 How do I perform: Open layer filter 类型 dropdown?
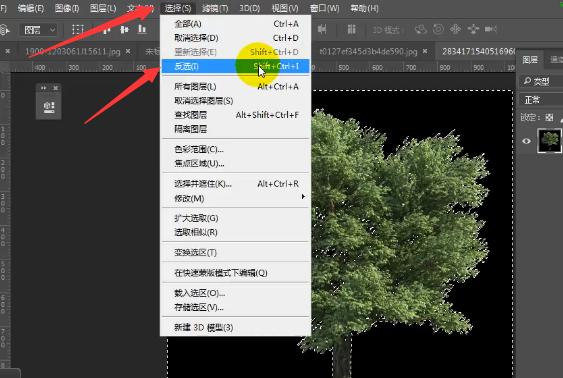click(541, 81)
